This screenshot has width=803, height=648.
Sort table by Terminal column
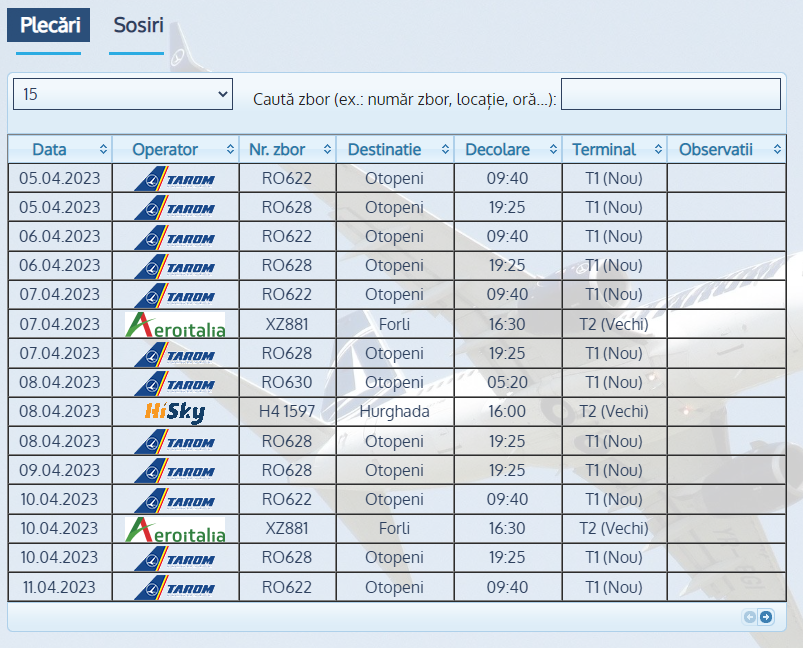coord(613,150)
